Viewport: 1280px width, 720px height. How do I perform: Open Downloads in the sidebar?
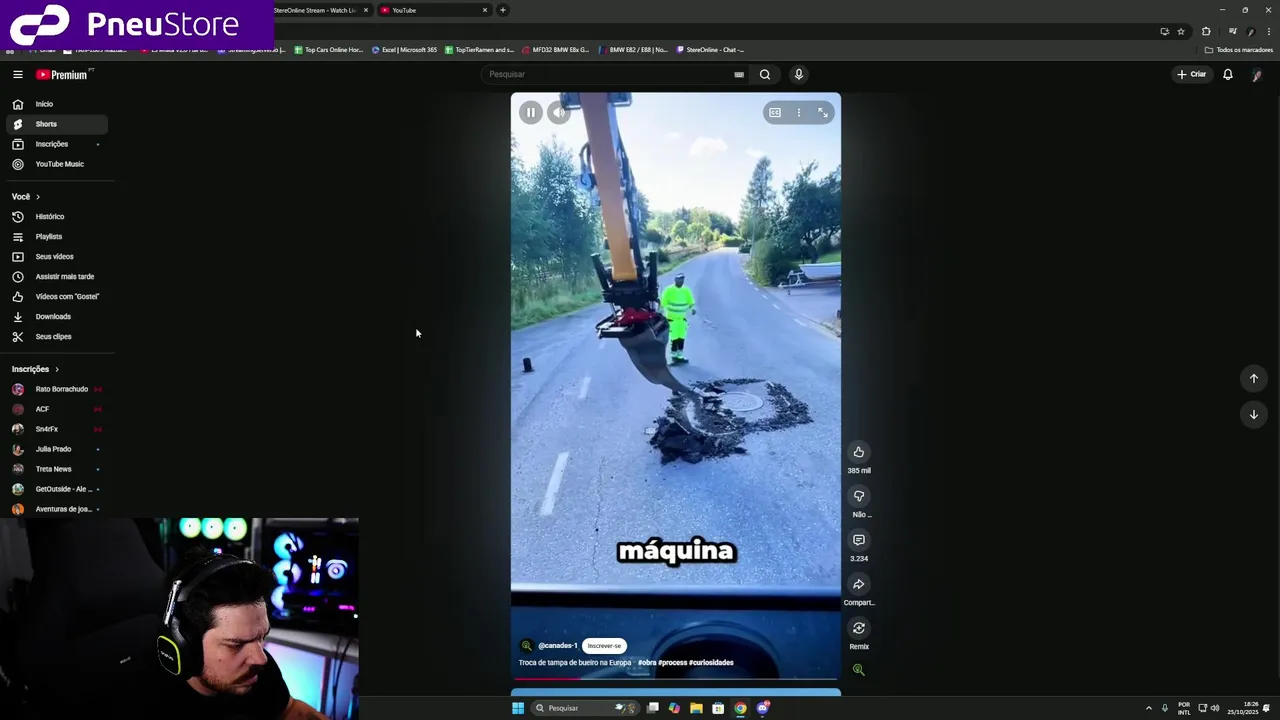(56, 317)
